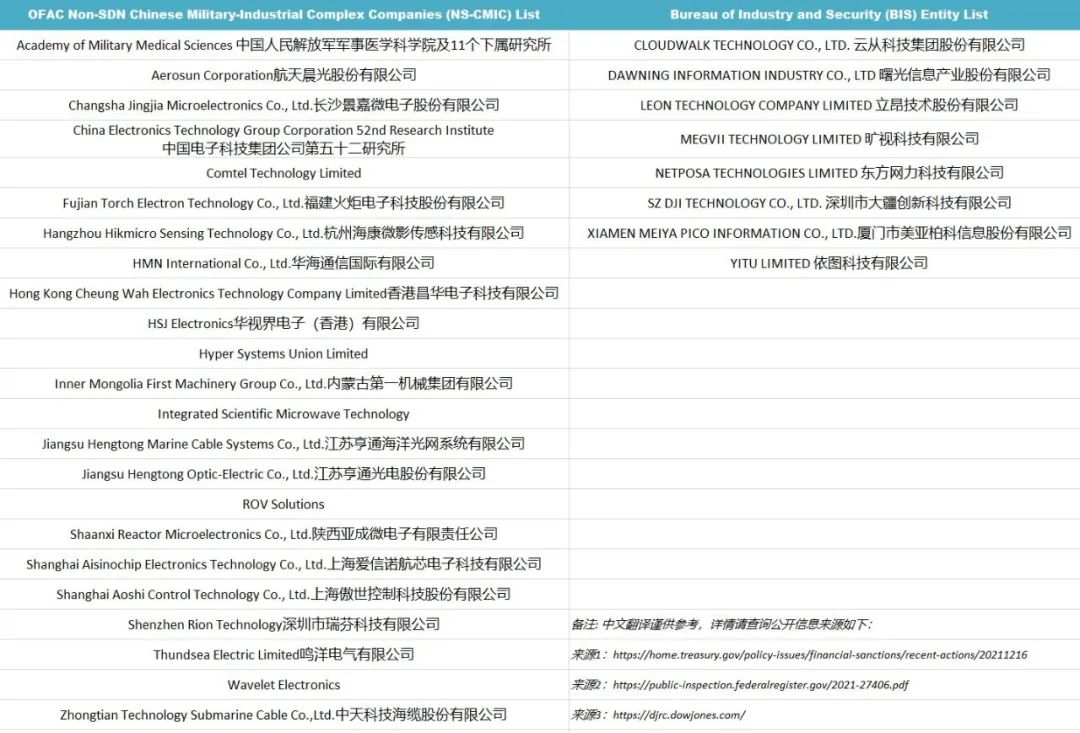Click Shanghai Aoshi Control Technology cell

[x=284, y=595]
